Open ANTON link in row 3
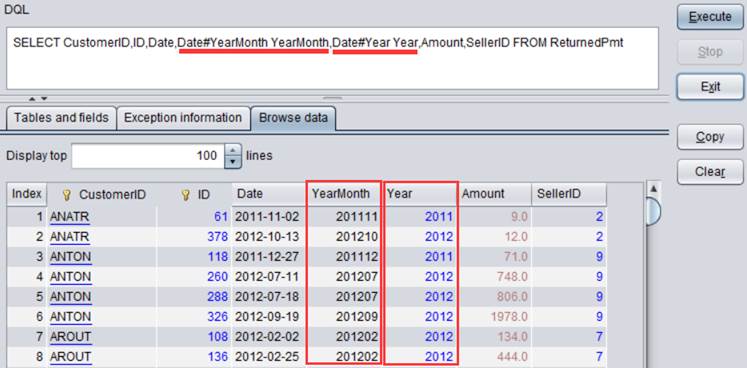 [x=70, y=257]
